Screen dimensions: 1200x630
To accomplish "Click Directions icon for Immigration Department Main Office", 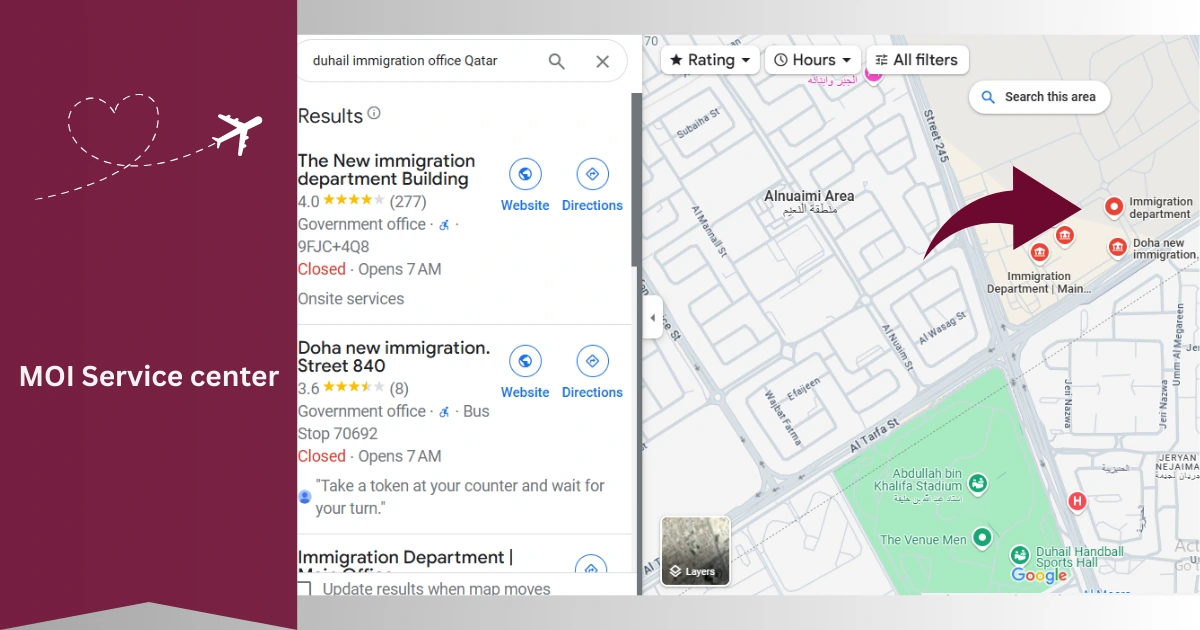I will [x=591, y=564].
